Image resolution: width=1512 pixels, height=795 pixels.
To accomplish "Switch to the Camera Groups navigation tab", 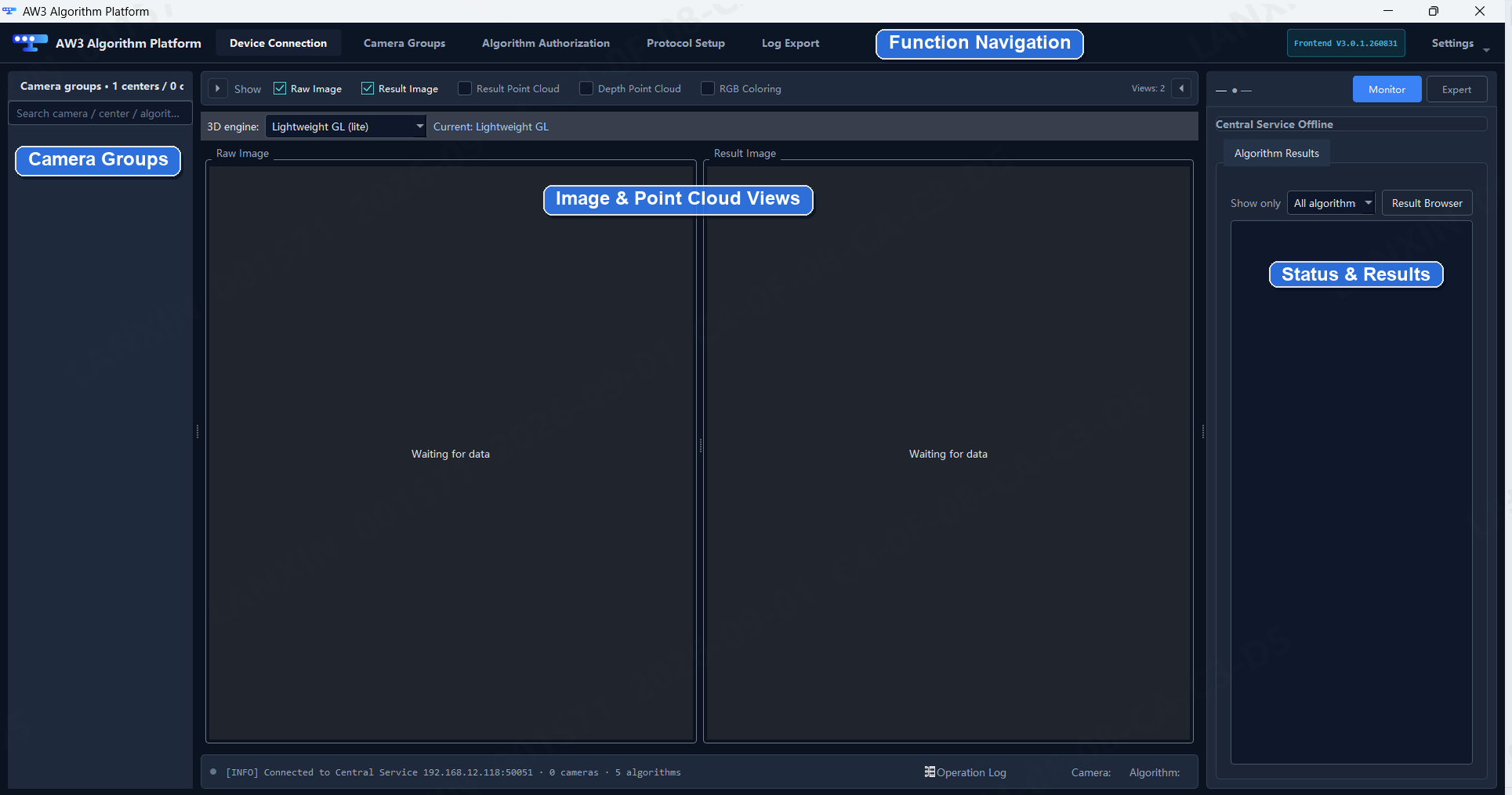I will point(404,43).
